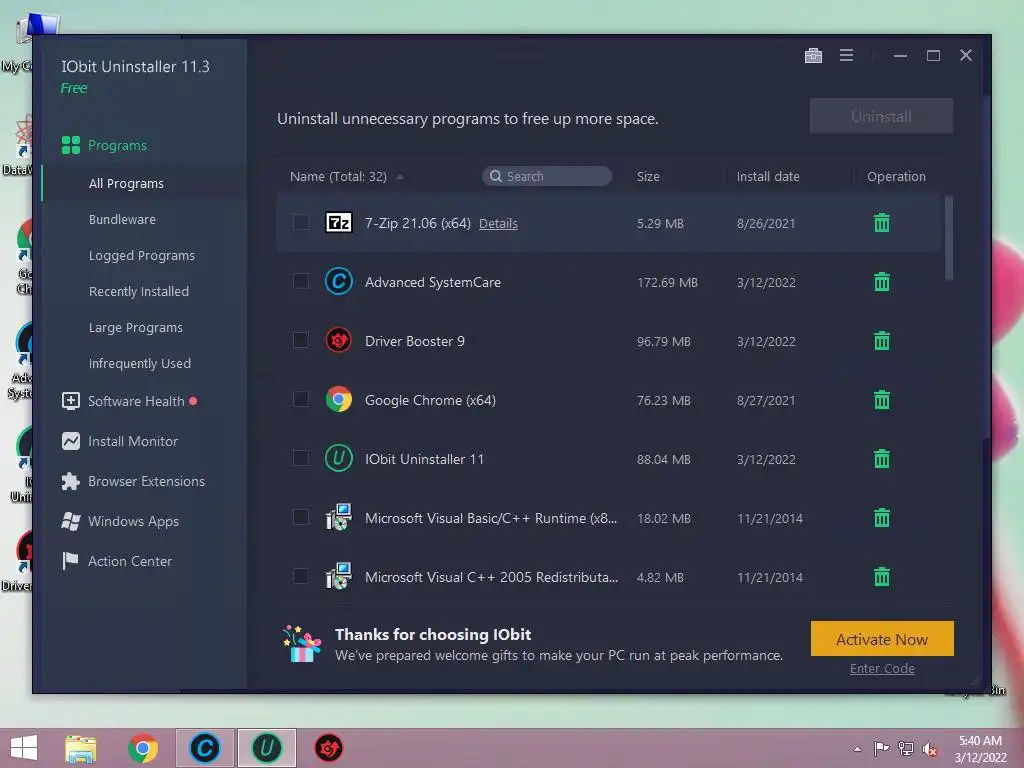The width and height of the screenshot is (1024, 768).
Task: Click Activate Now button
Action: click(x=882, y=639)
